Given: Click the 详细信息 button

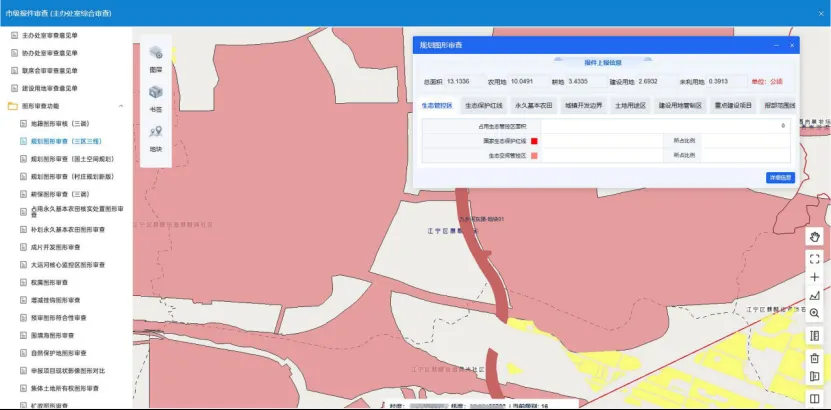Looking at the screenshot, I should (780, 177).
